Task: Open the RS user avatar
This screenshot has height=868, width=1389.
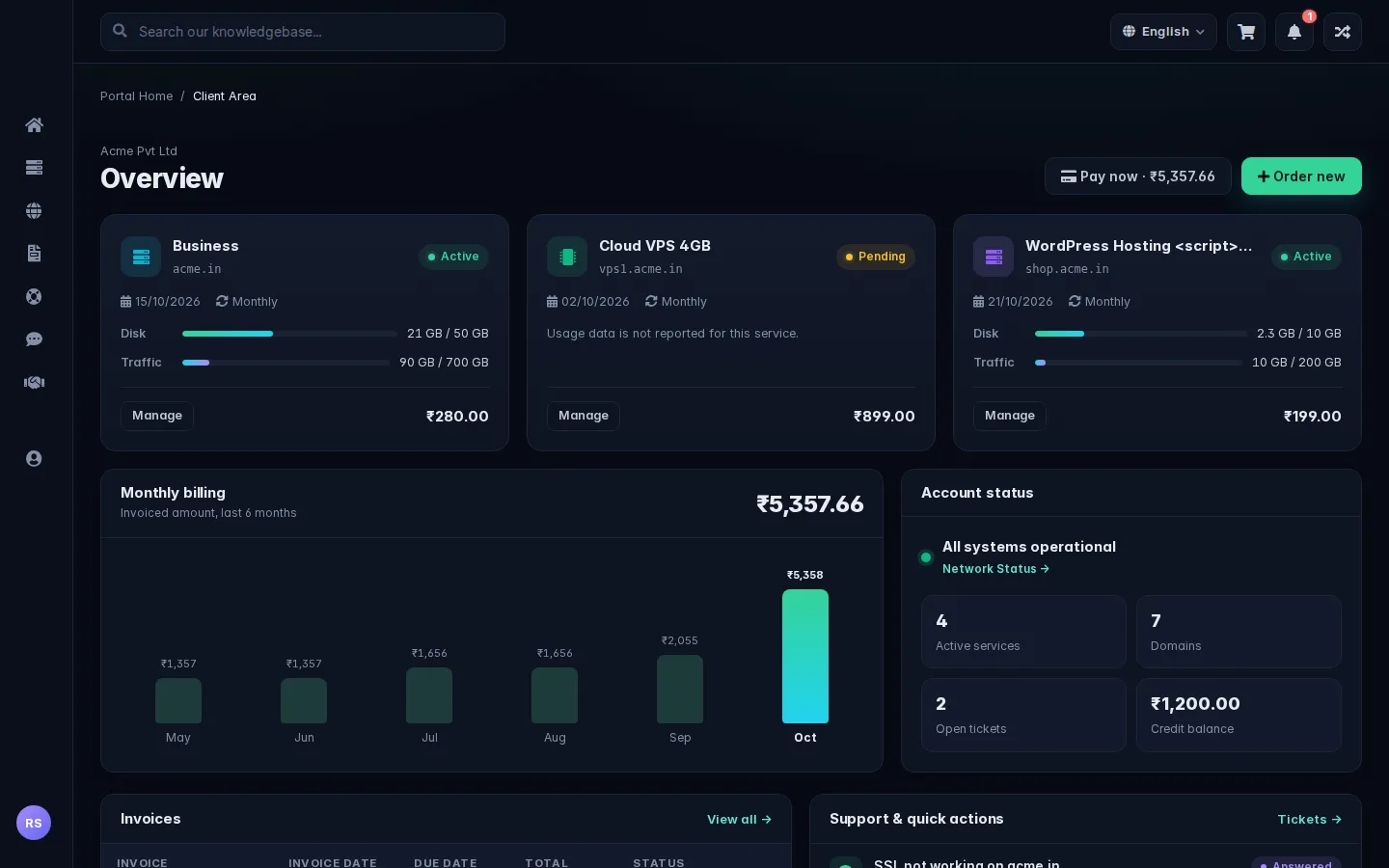Action: 34,823
